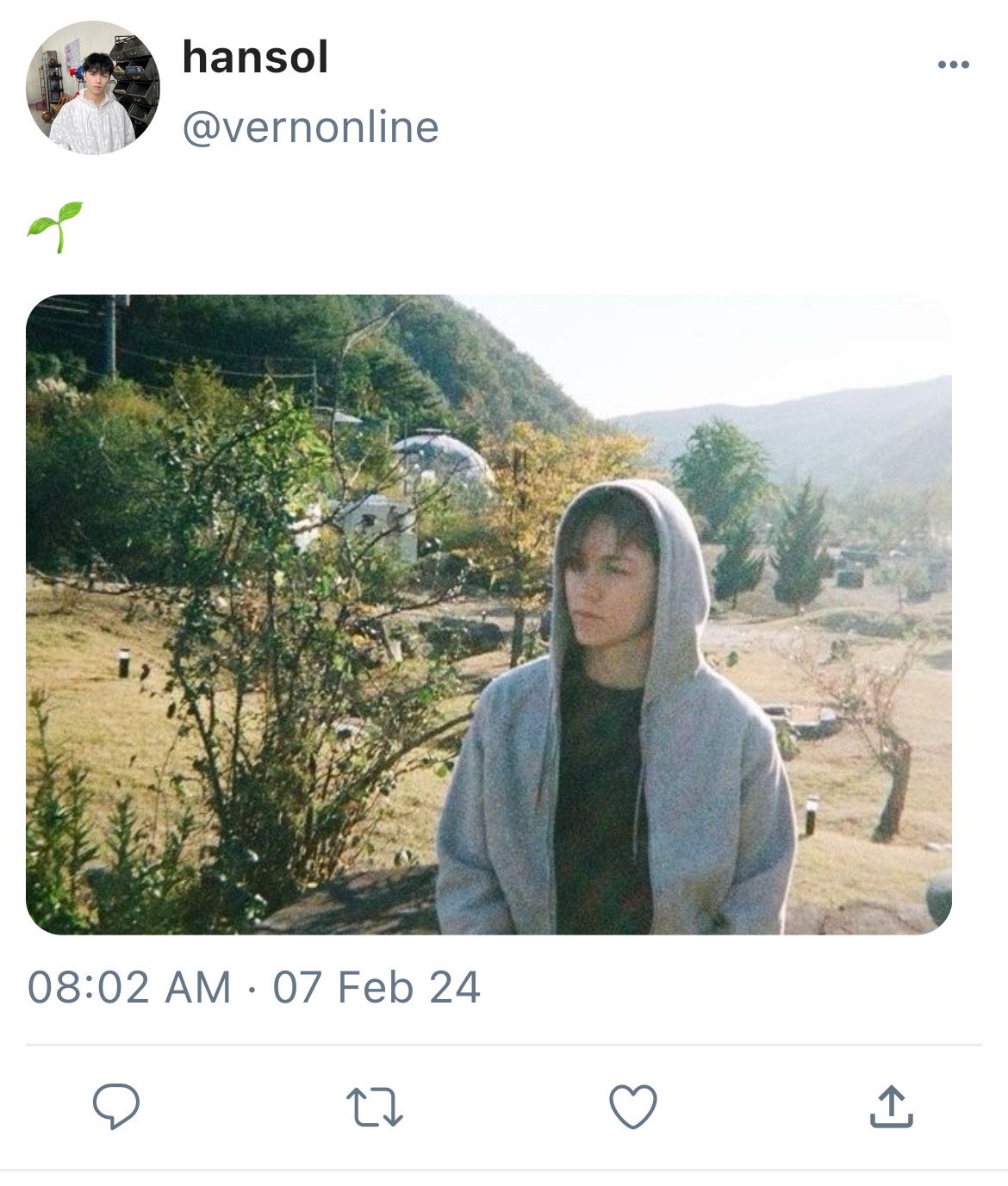Tap the share upload icon
The image size is (1008, 1186).
[x=891, y=1106]
